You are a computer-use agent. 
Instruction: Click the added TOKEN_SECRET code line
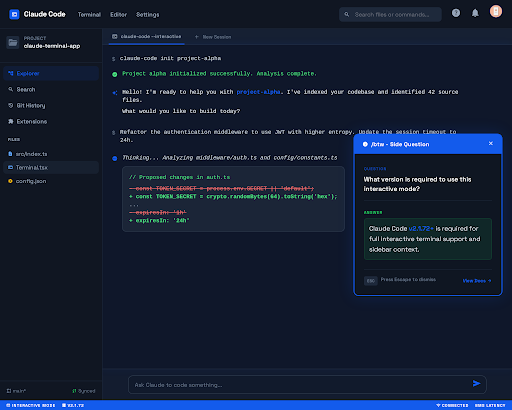tap(233, 196)
